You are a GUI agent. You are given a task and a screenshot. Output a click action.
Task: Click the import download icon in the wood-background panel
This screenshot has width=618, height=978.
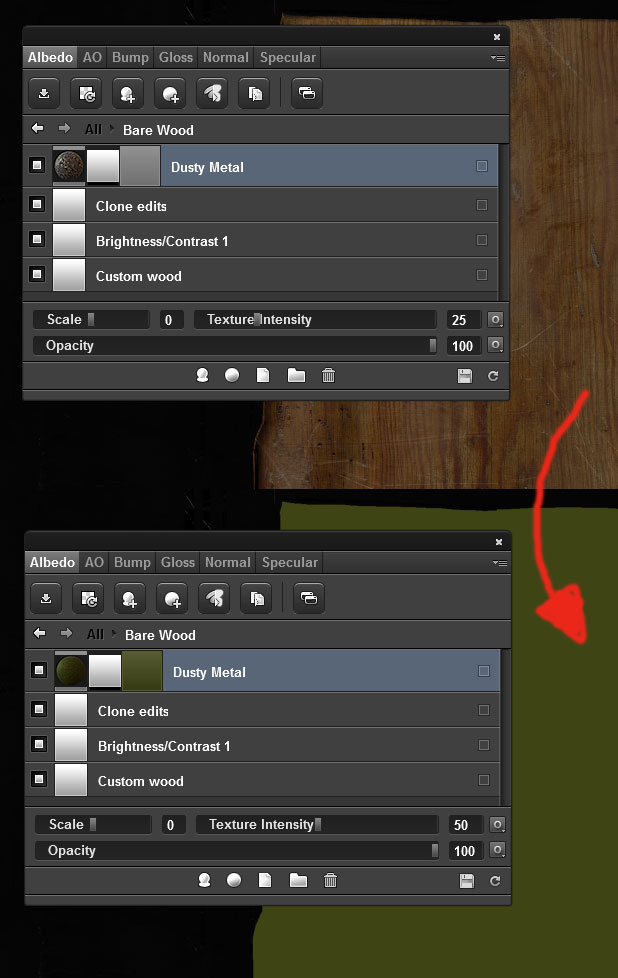[44, 94]
